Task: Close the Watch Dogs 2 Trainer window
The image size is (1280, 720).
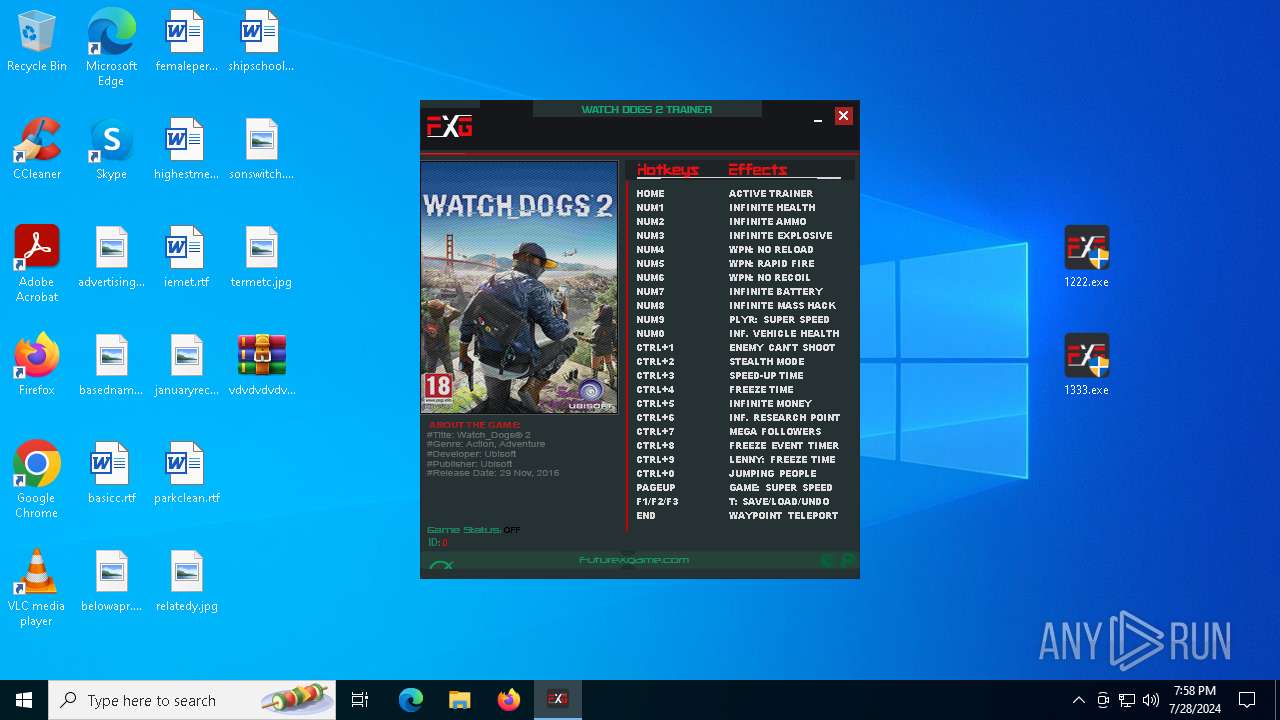Action: [x=843, y=116]
